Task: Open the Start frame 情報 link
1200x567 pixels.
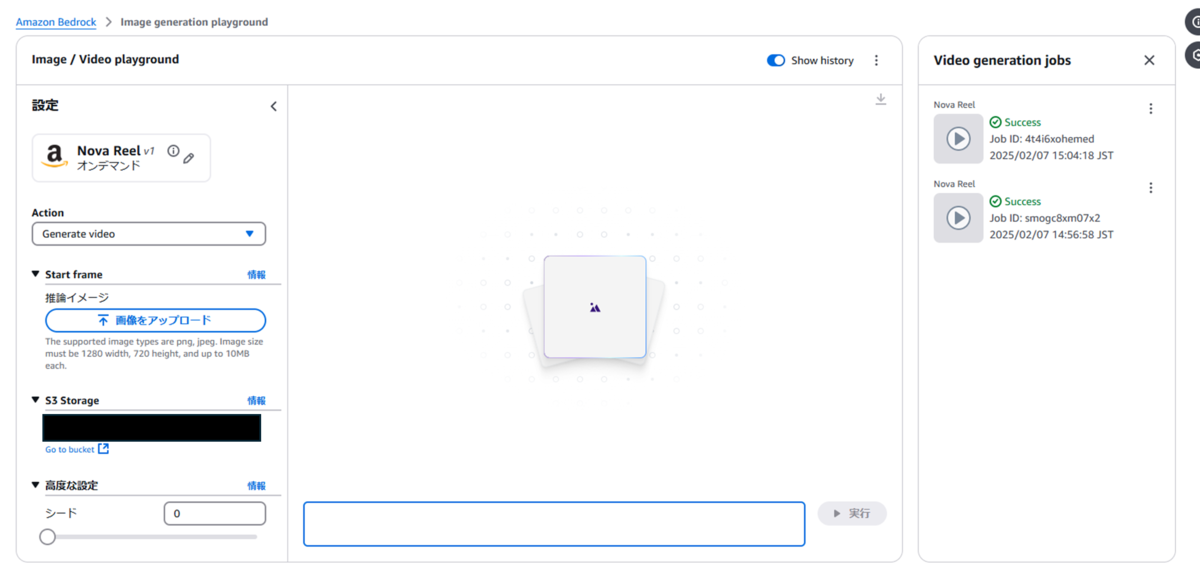Action: 257,275
